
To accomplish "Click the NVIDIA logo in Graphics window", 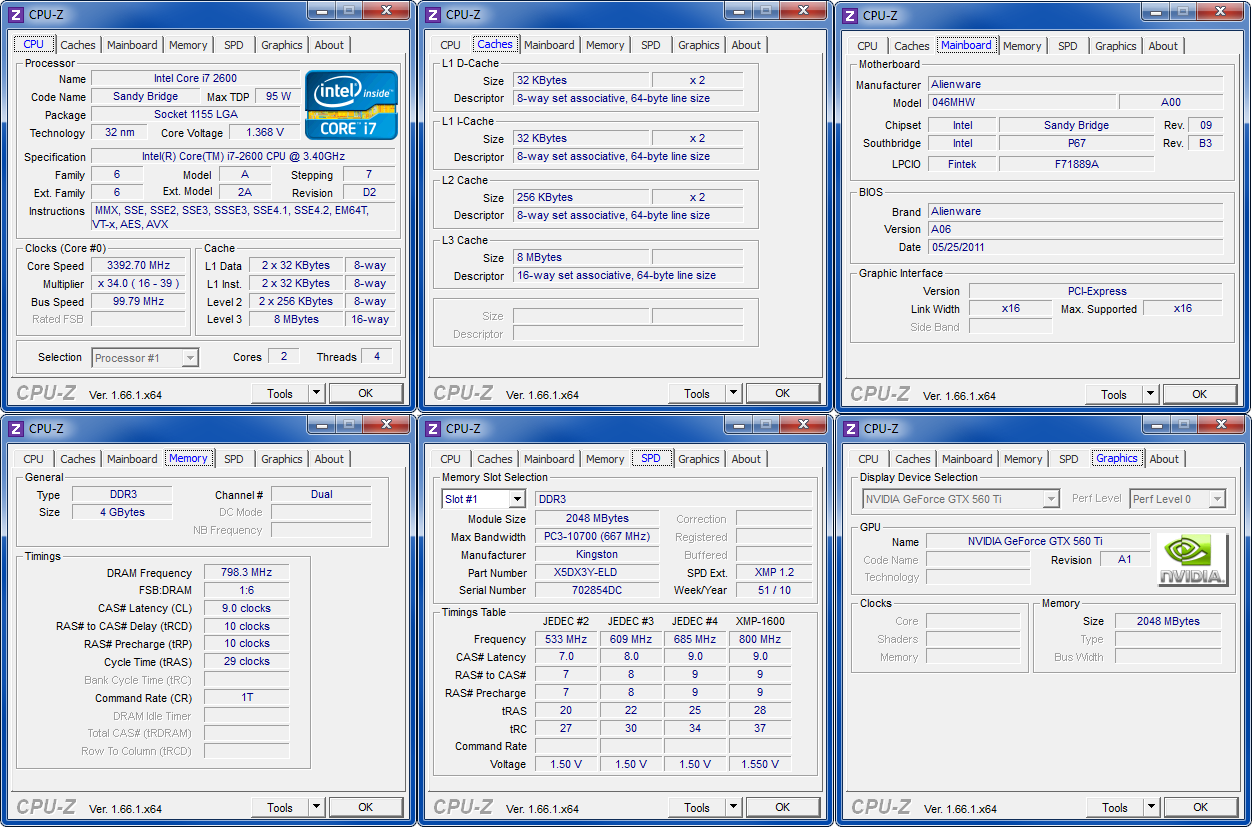I will [1192, 560].
